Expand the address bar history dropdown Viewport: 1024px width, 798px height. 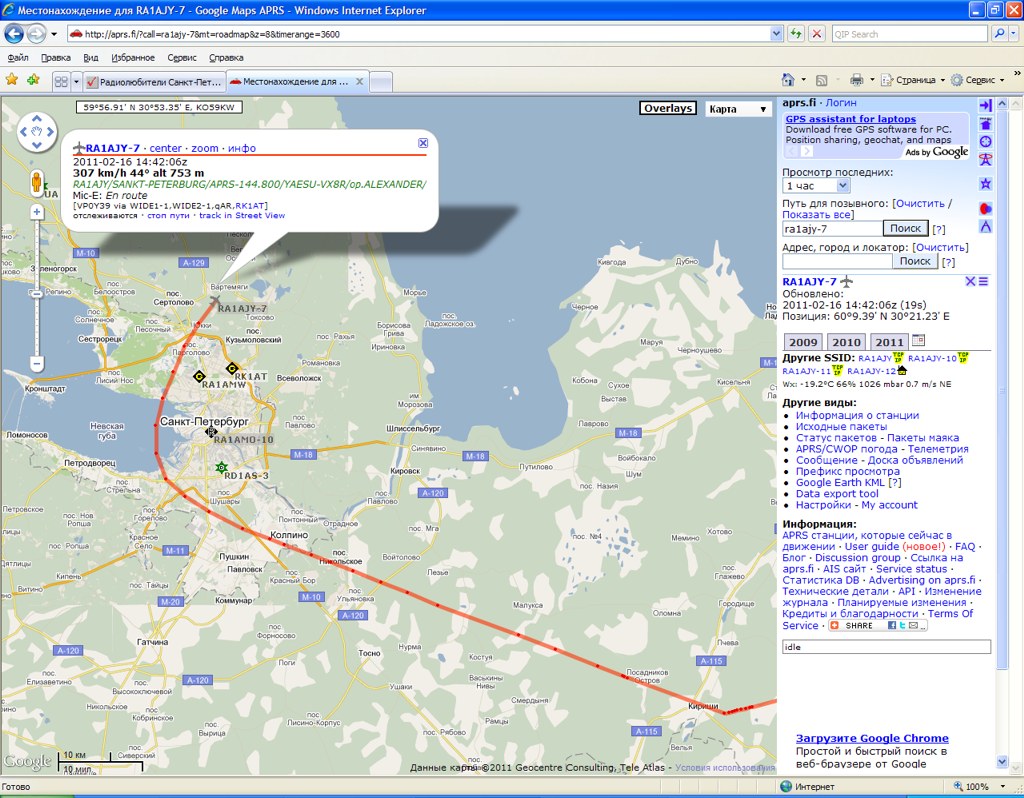tap(776, 33)
